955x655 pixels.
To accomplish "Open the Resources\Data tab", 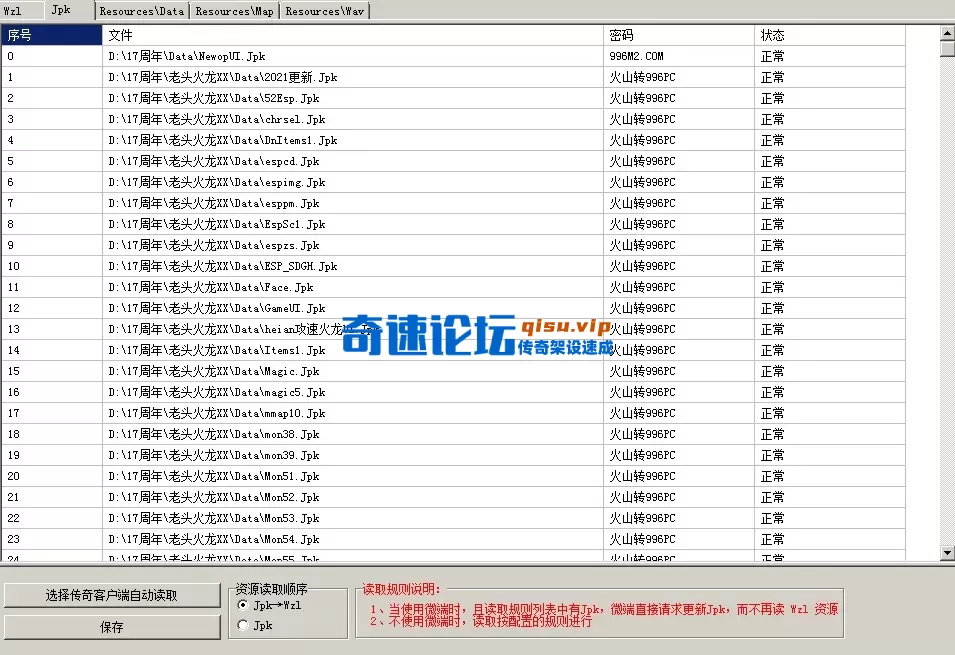I will [x=141, y=10].
